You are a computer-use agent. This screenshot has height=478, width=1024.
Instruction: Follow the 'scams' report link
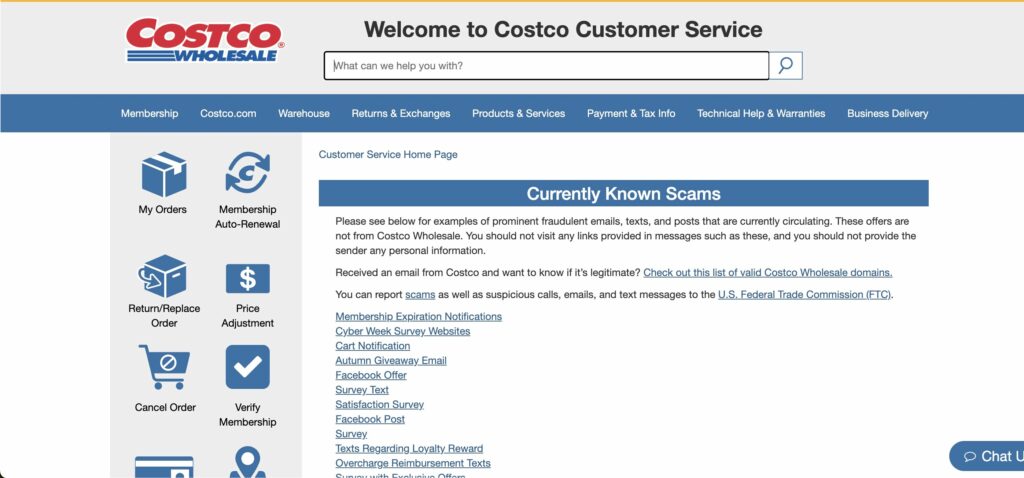tap(420, 295)
